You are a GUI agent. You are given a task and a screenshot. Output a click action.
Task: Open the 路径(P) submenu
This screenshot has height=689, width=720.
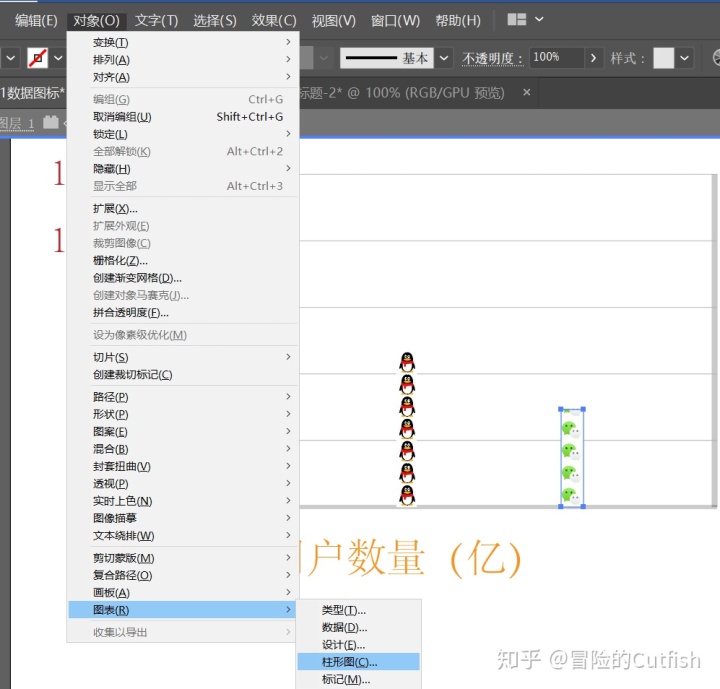(x=183, y=396)
